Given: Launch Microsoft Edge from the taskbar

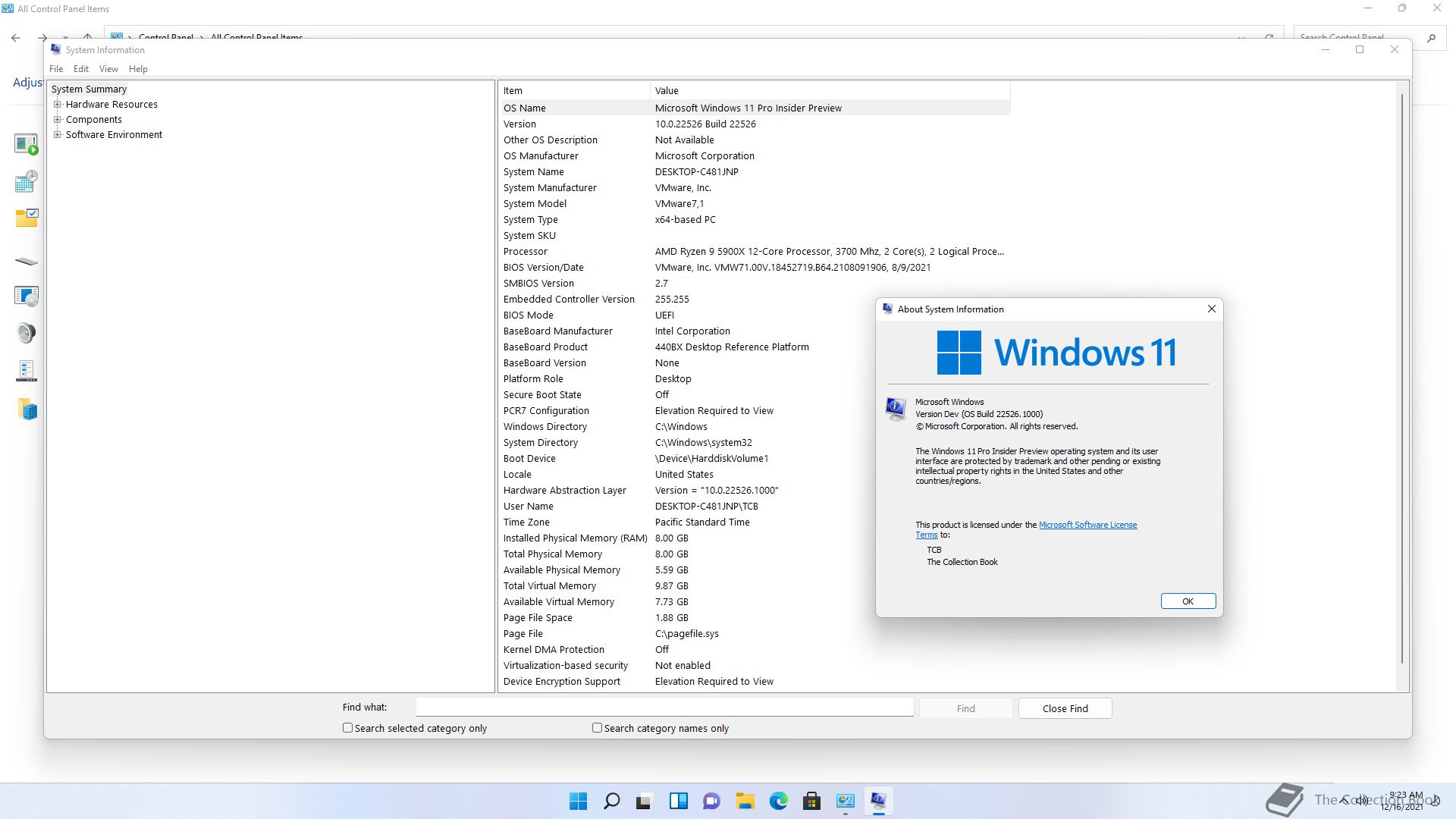Looking at the screenshot, I should (778, 801).
